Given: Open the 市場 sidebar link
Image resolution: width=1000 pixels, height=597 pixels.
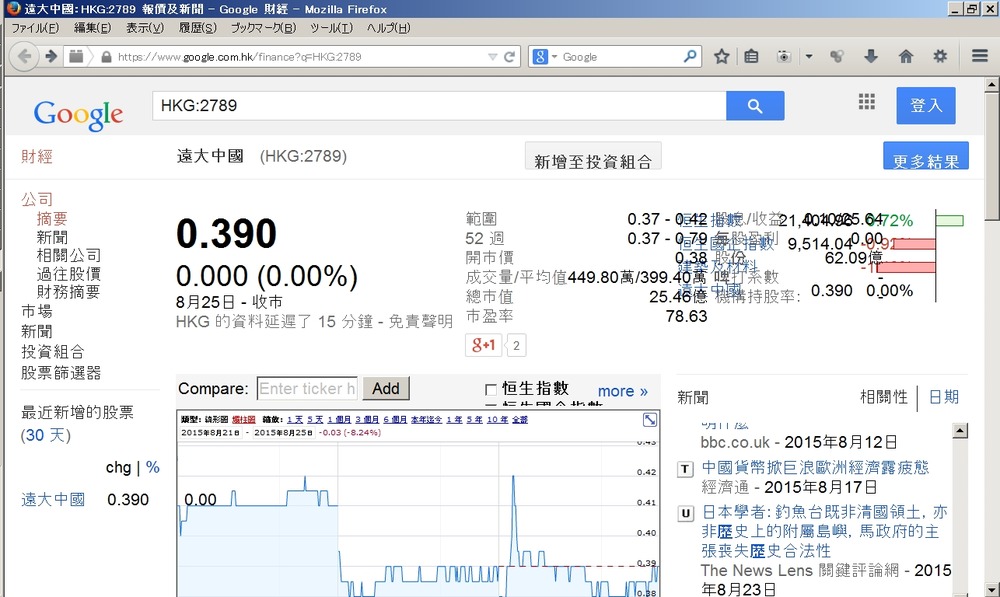Looking at the screenshot, I should pos(37,311).
